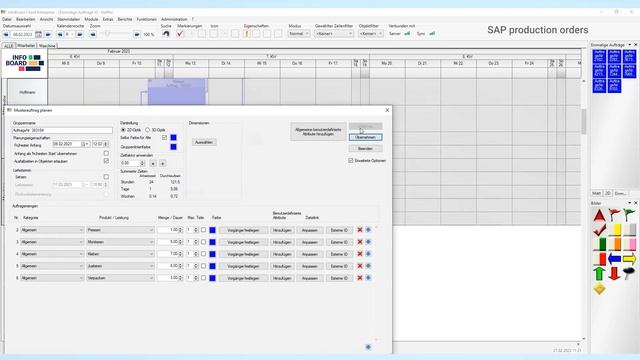Screen dimensions: 640x360
Task: Click Allgemeine benutzerdefinierte Attribute hinzufügen button
Action: pos(318,132)
